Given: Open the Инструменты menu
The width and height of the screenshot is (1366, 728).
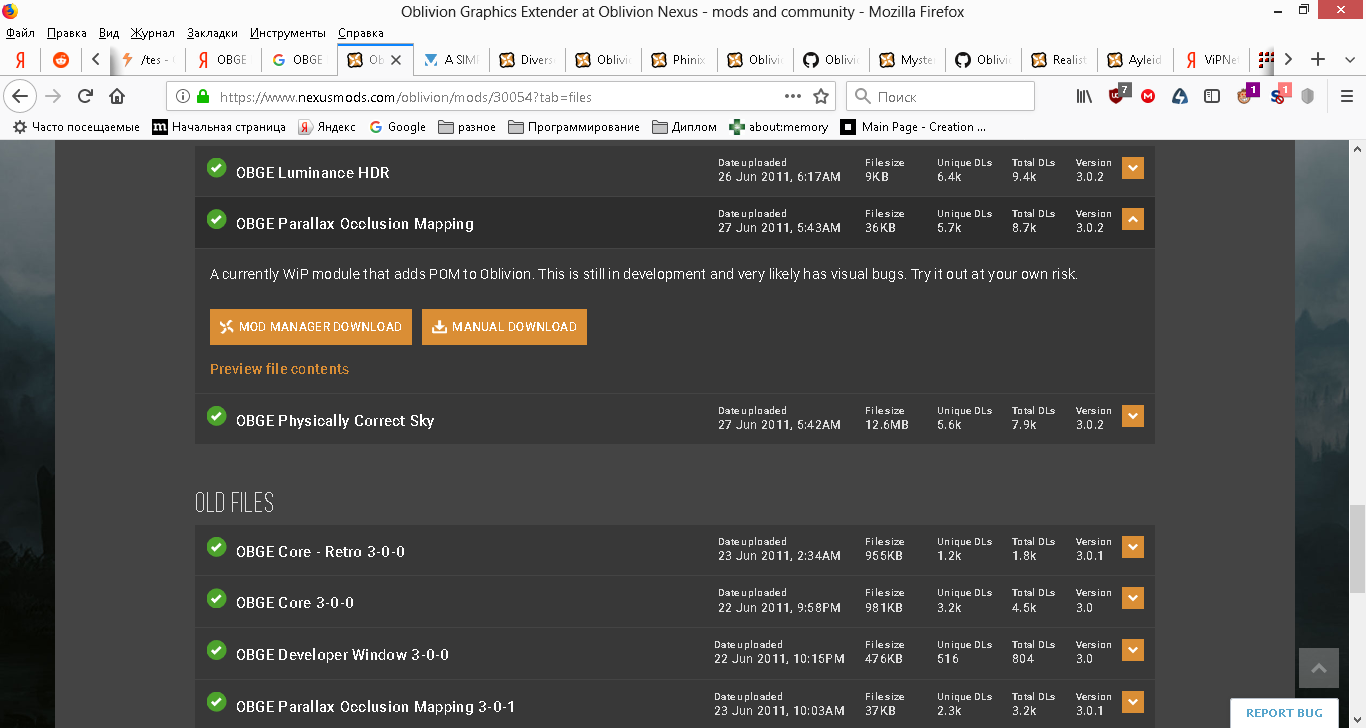Looking at the screenshot, I should click(x=288, y=33).
